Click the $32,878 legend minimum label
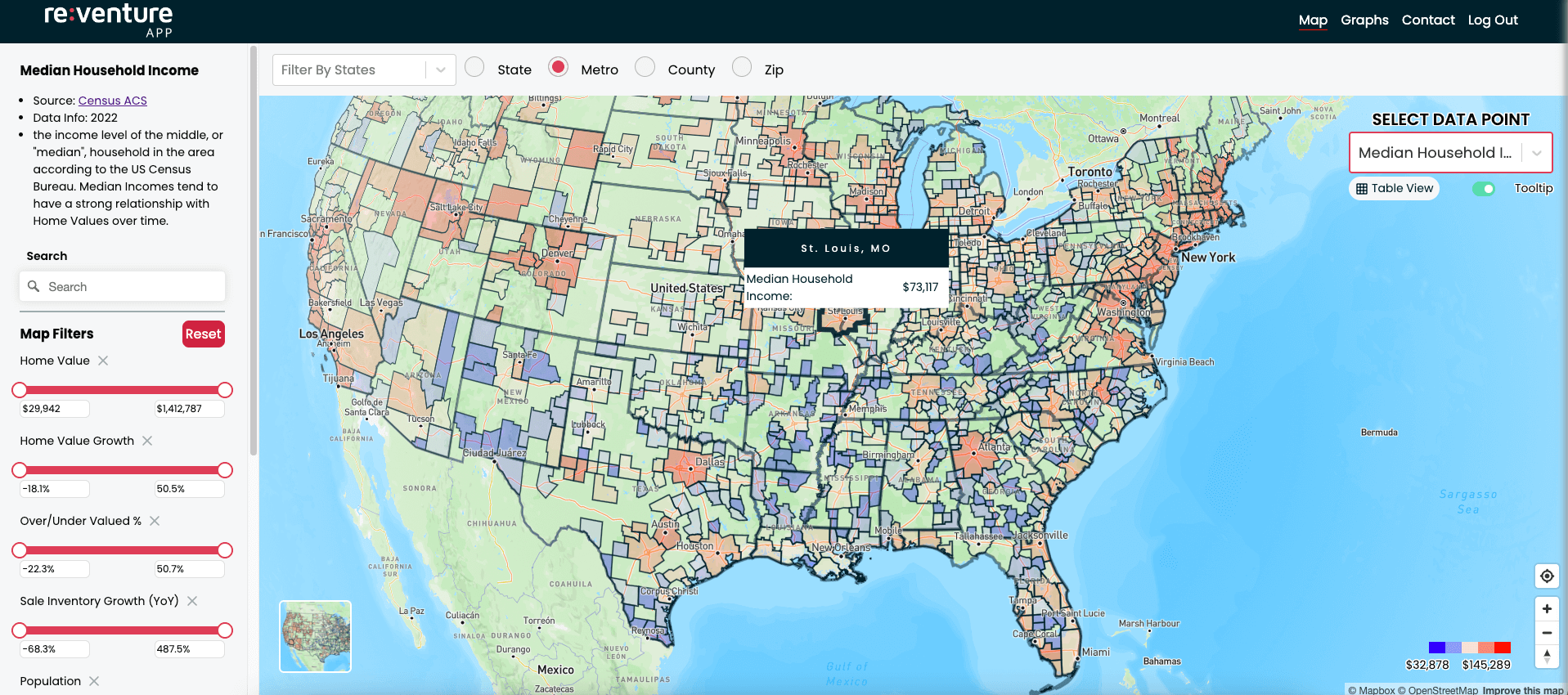Image resolution: width=1568 pixels, height=695 pixels. click(1427, 665)
